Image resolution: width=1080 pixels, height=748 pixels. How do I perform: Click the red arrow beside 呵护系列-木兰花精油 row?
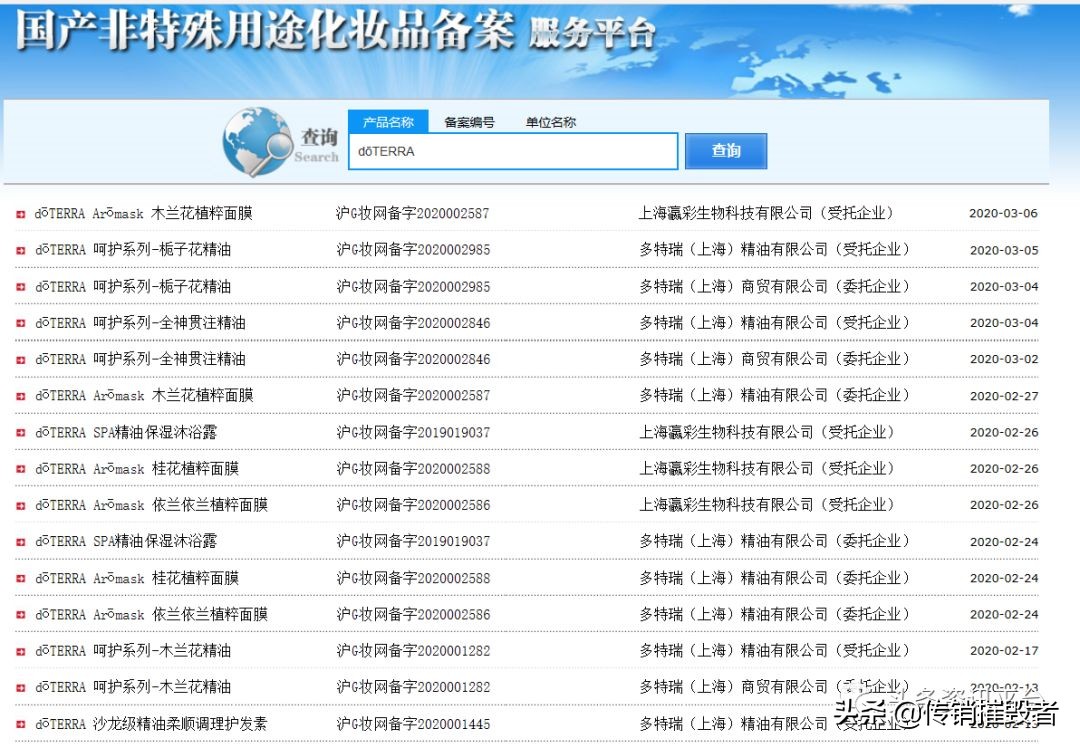click(x=21, y=651)
